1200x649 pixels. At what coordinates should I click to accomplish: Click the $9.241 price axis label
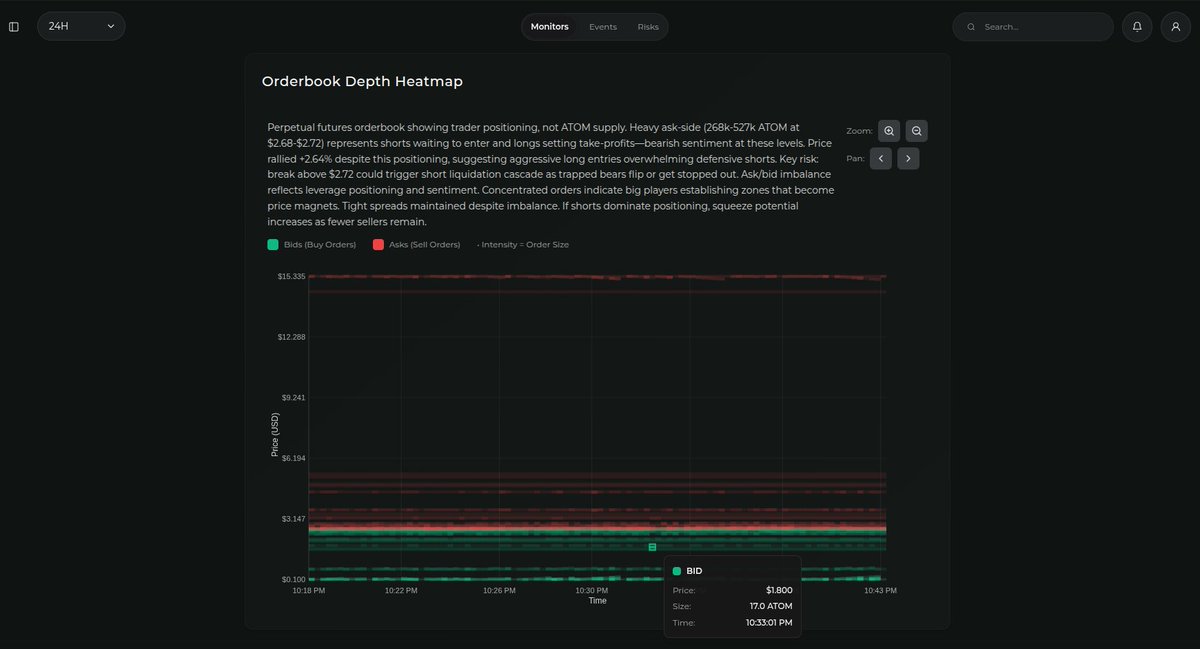point(291,397)
